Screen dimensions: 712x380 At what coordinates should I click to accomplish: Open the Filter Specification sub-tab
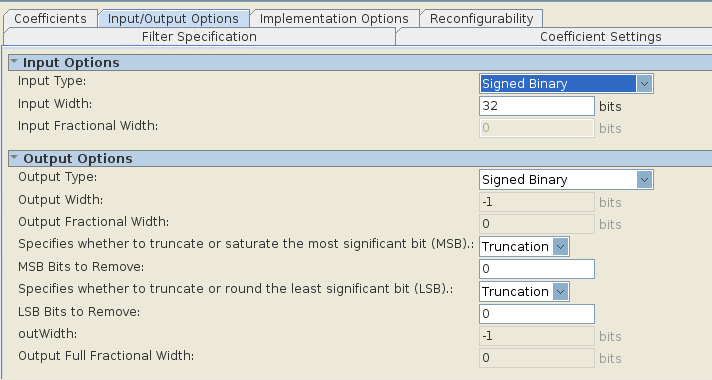pos(199,36)
